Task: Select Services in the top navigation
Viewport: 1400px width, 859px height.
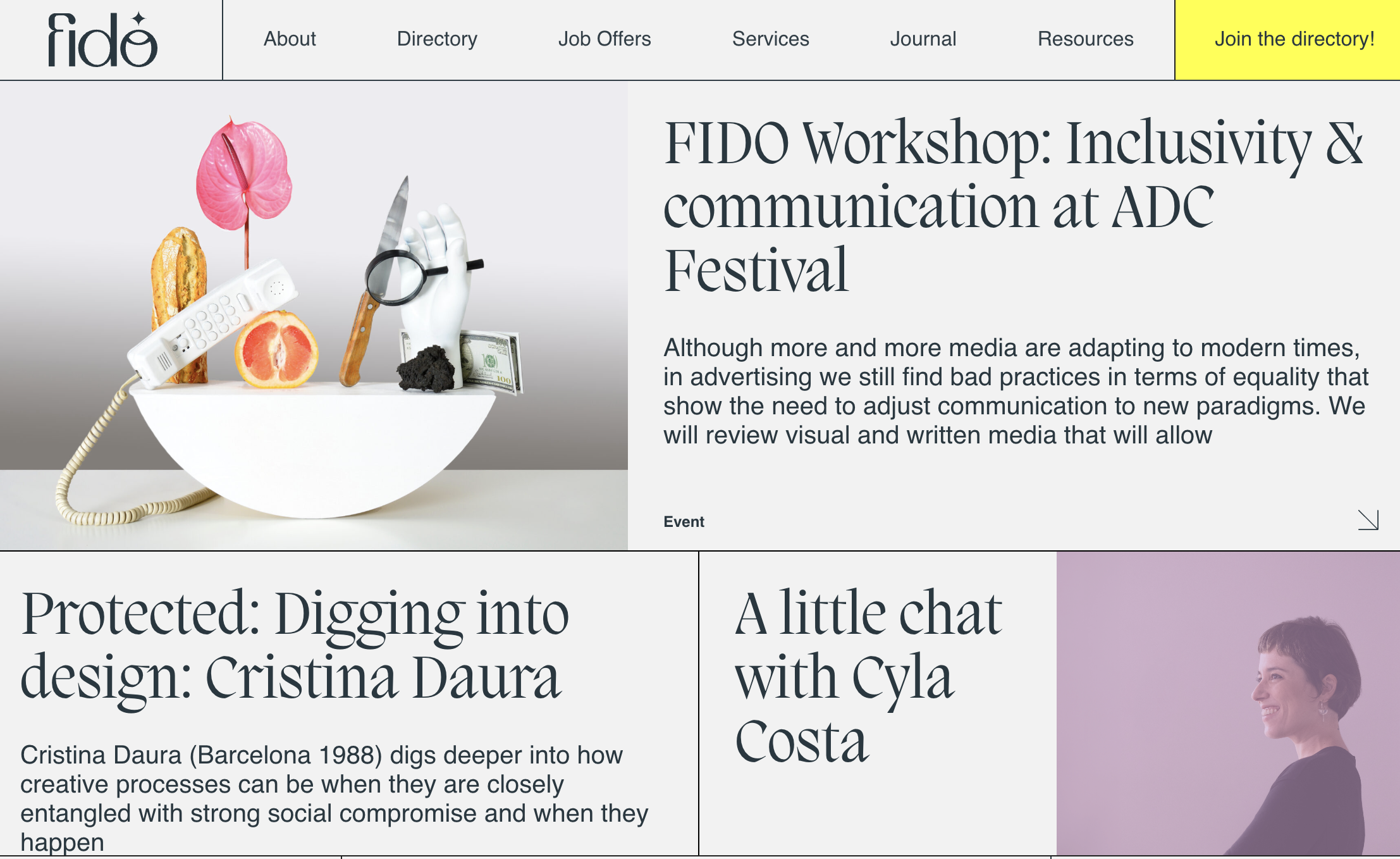Action: point(771,39)
